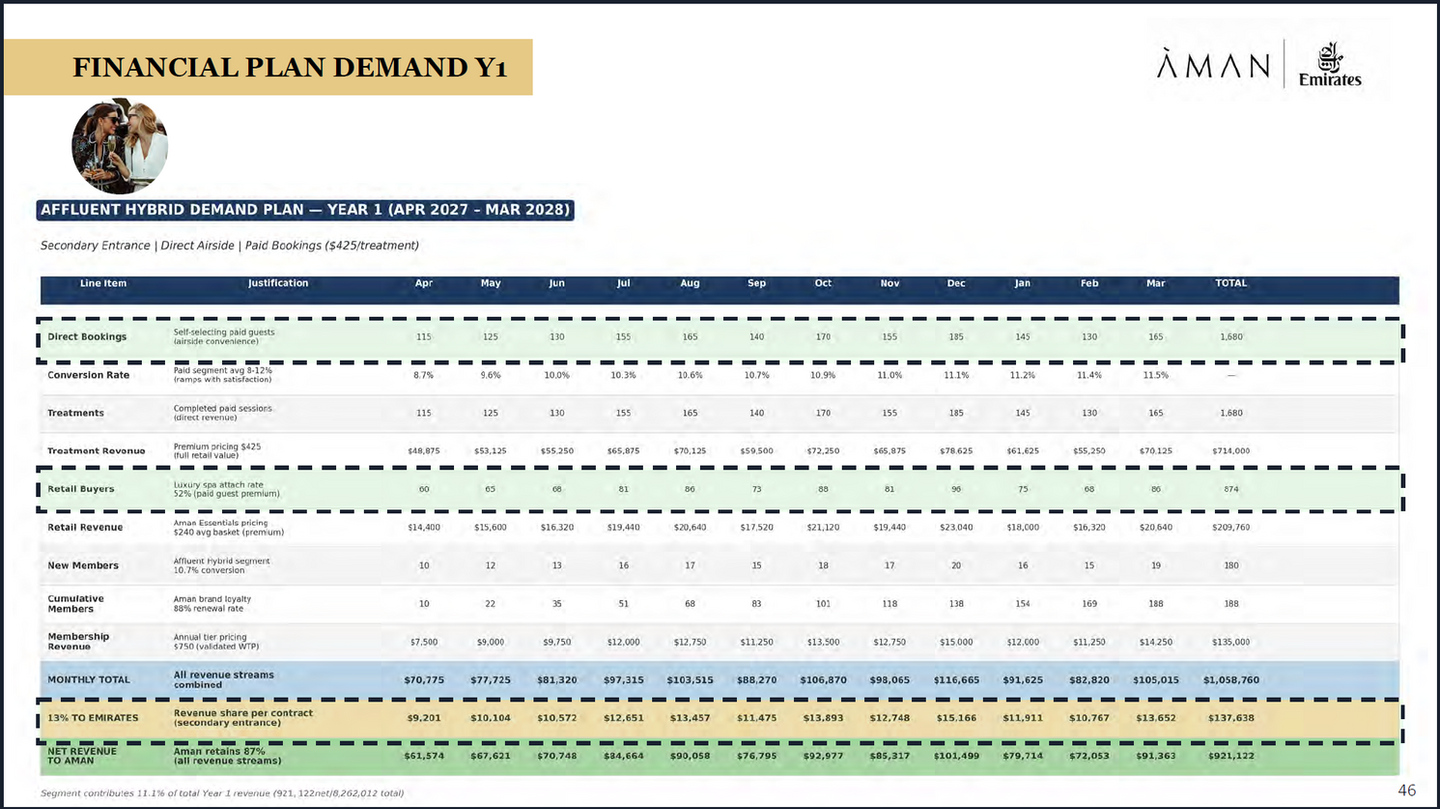Click the slide page number 46

pos(1406,790)
